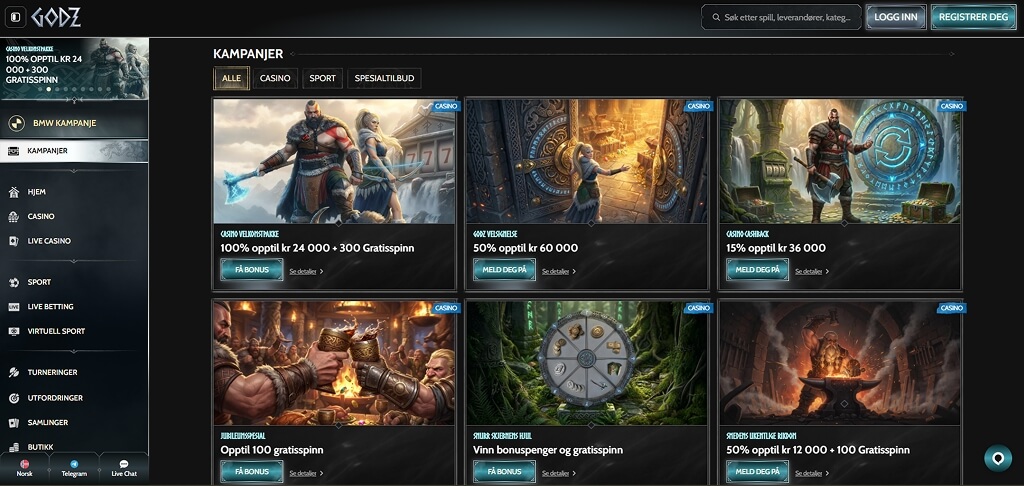Click the sidebar welcome bonus banner

click(74, 68)
